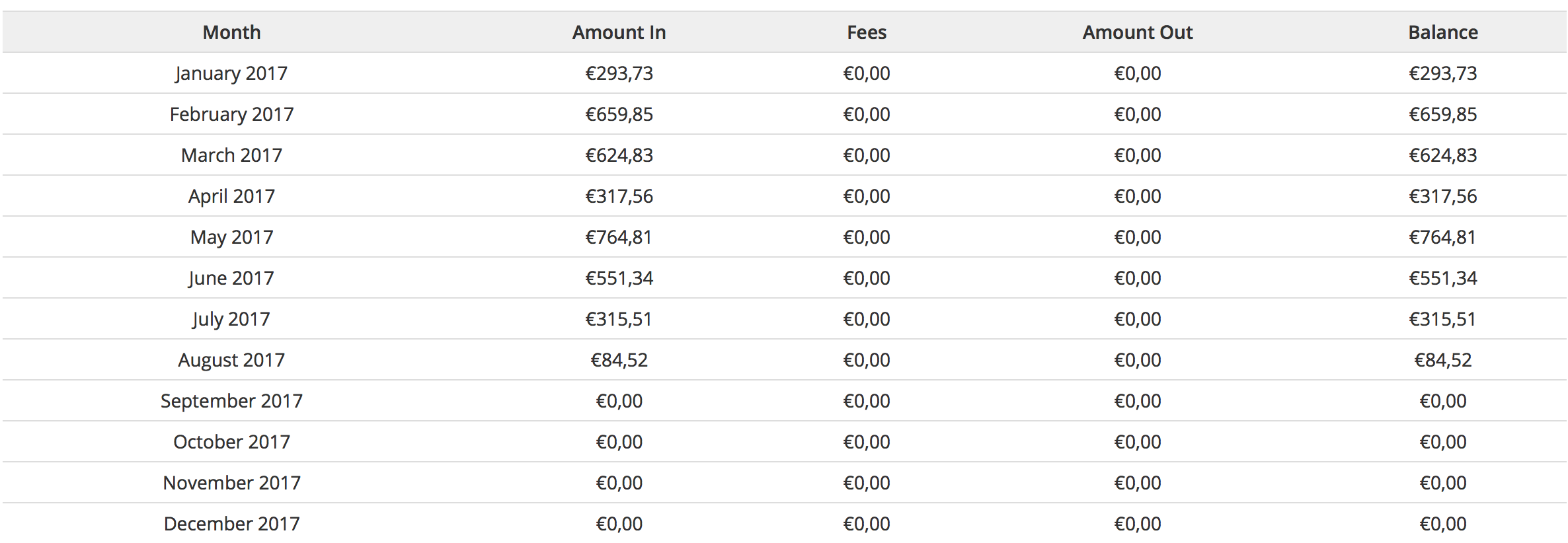The image size is (1568, 543).
Task: Click the €624,83 Amount In for March
Action: pos(619,155)
